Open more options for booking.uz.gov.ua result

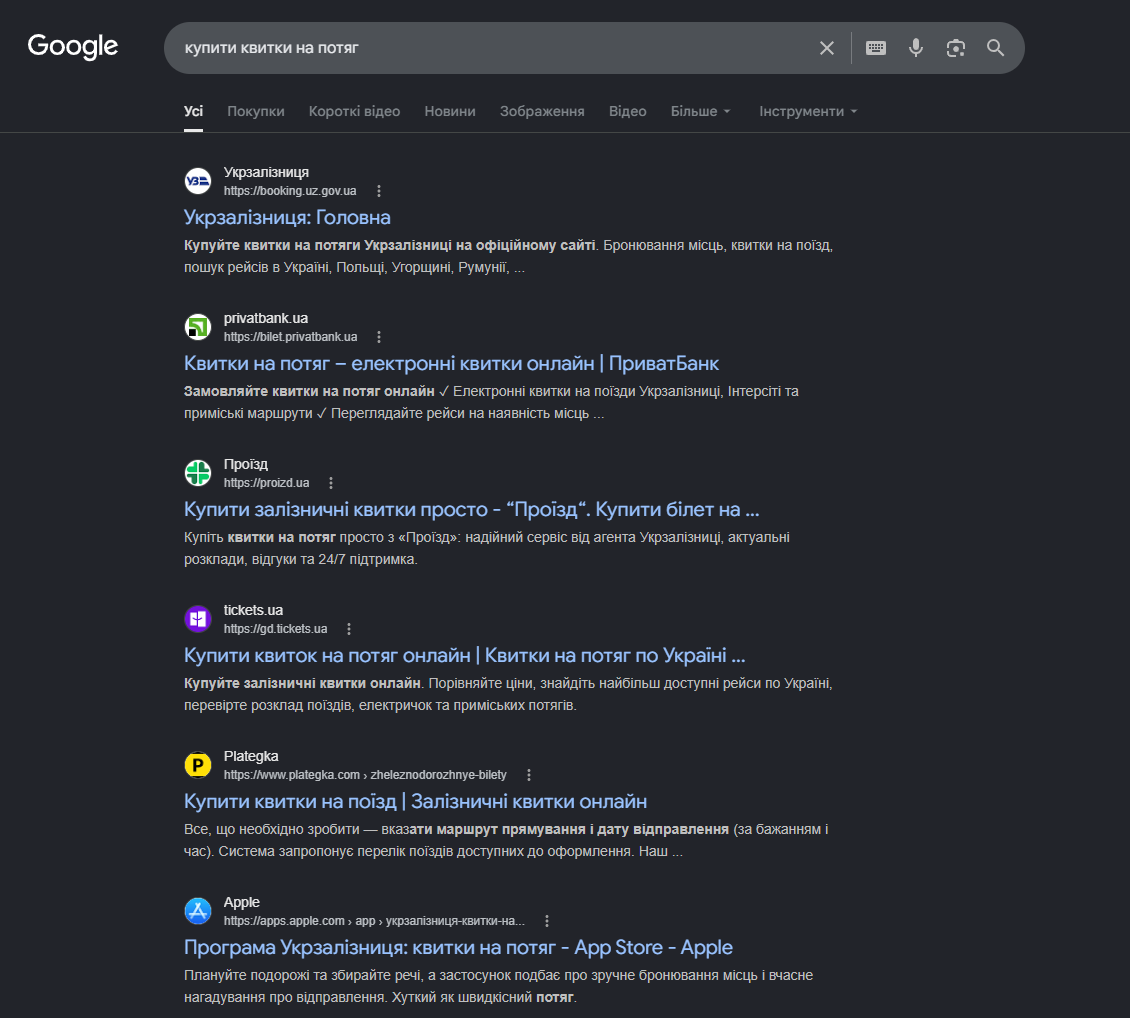(x=379, y=191)
